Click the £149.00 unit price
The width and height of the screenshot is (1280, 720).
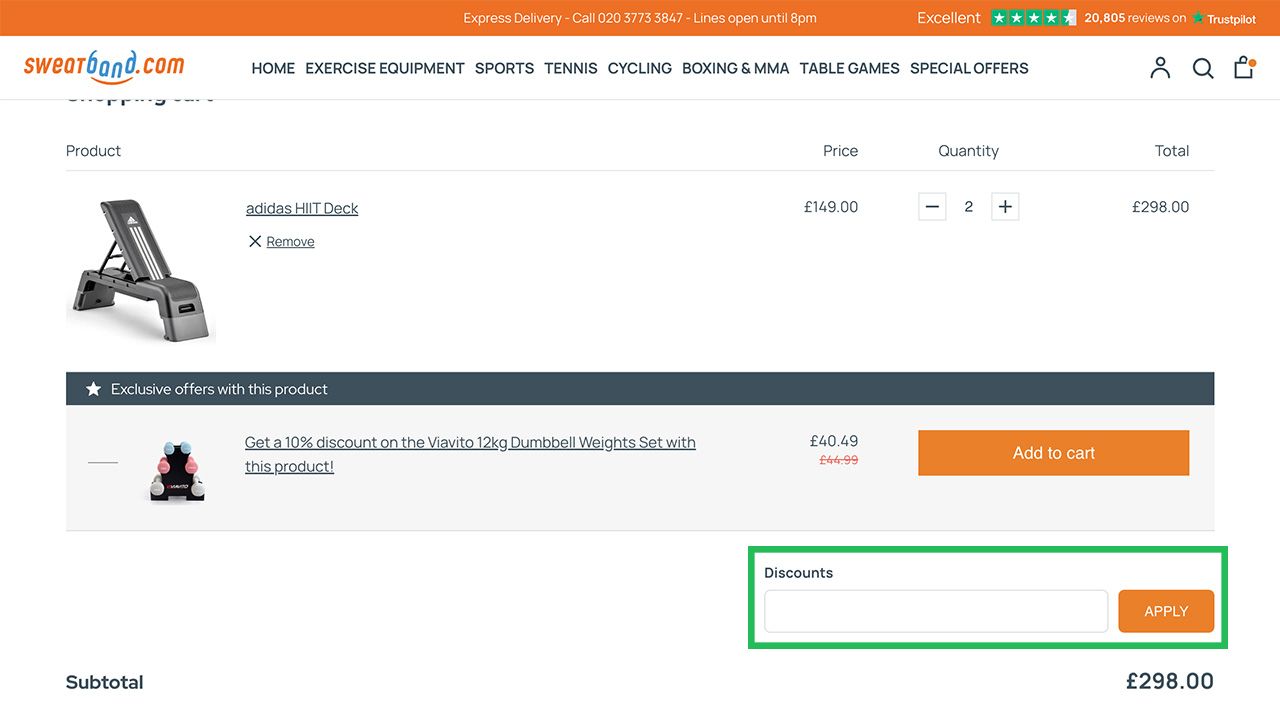coord(831,207)
